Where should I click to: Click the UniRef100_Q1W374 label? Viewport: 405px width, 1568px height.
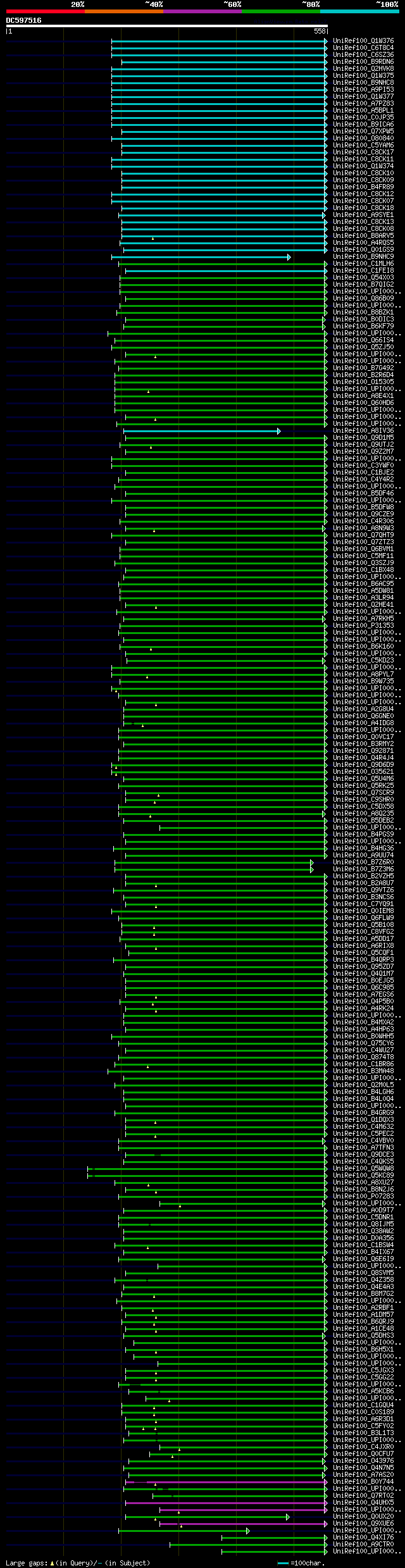tap(363, 166)
